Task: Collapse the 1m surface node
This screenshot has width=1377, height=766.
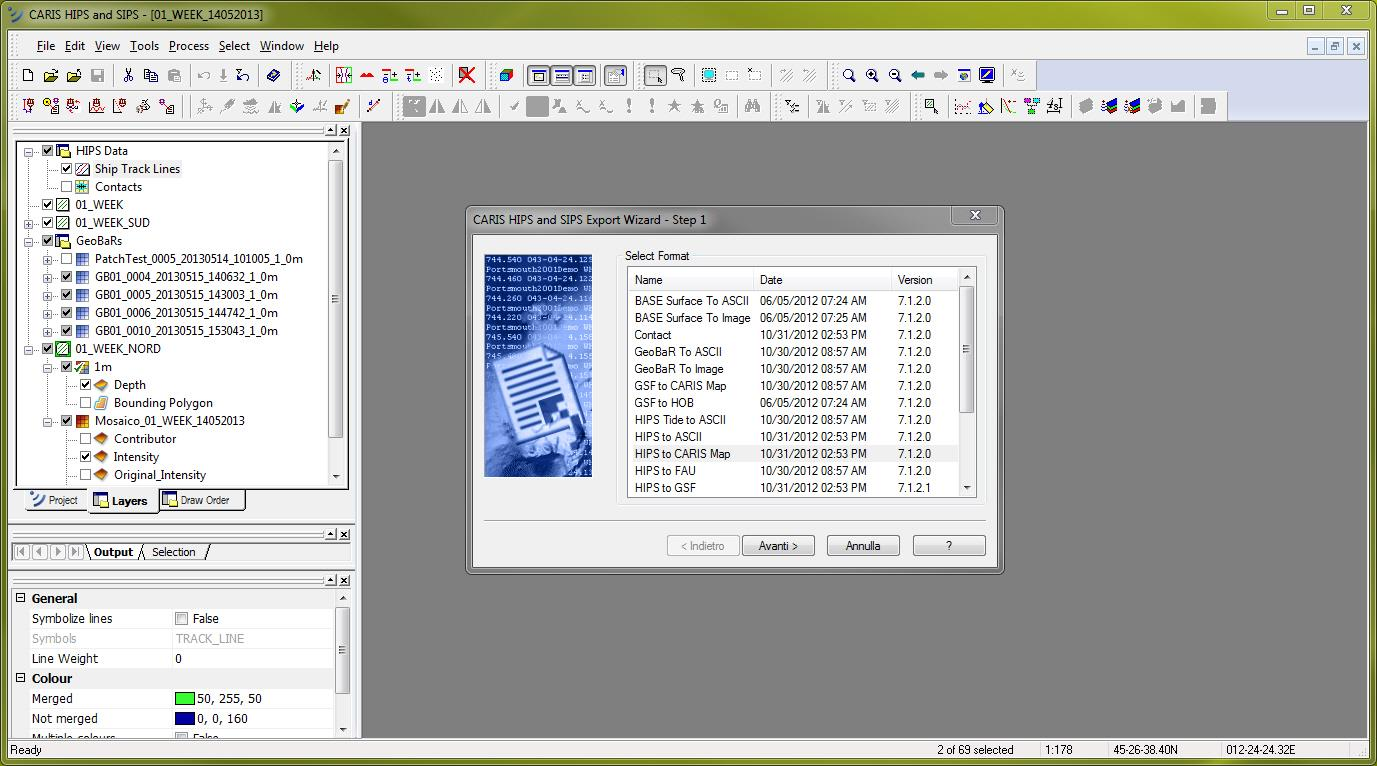Action: coord(48,367)
